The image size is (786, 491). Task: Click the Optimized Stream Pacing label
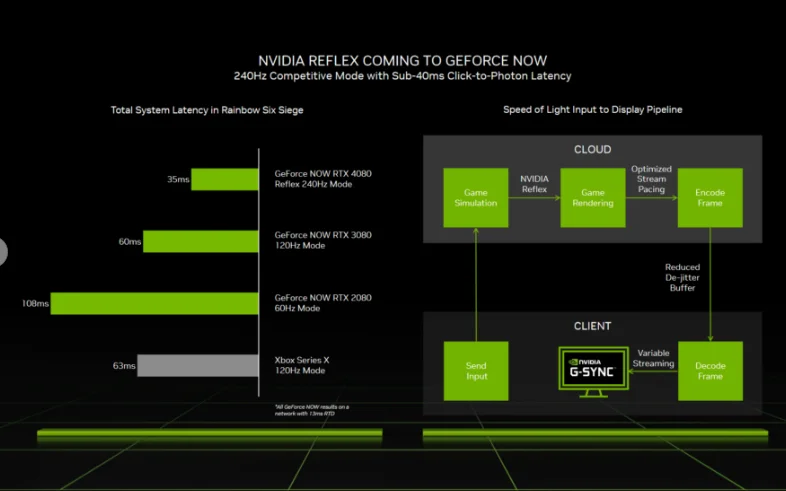pos(651,179)
